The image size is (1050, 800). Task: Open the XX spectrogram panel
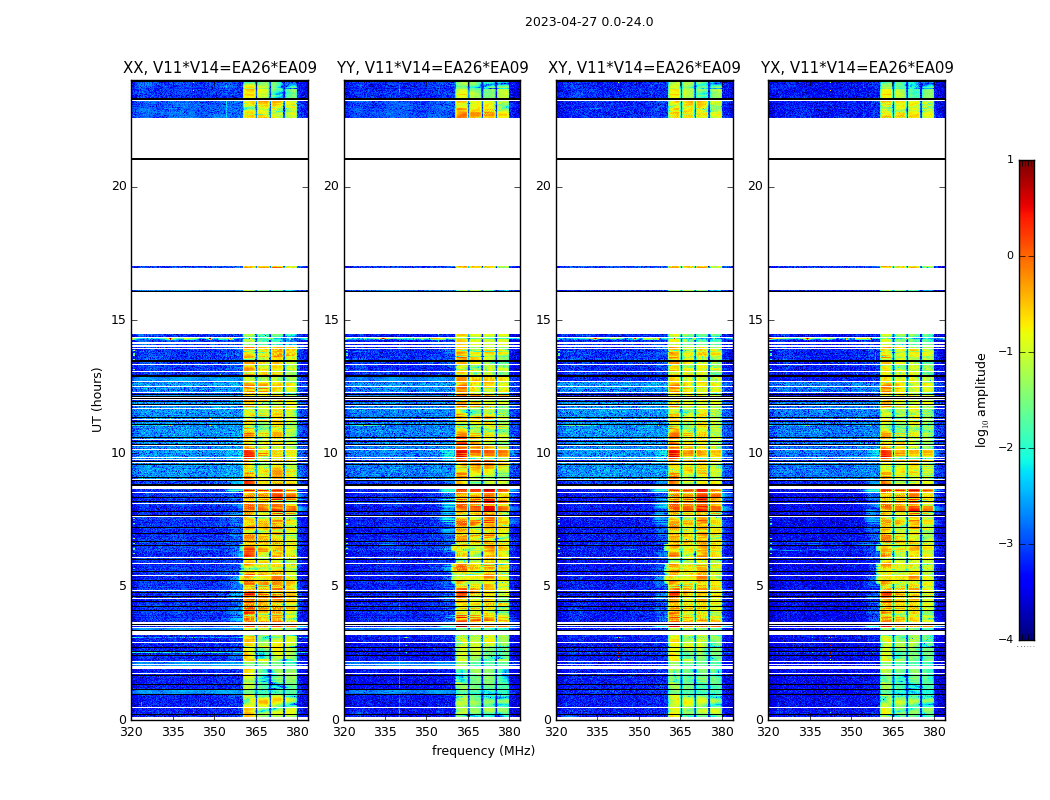coord(219,400)
